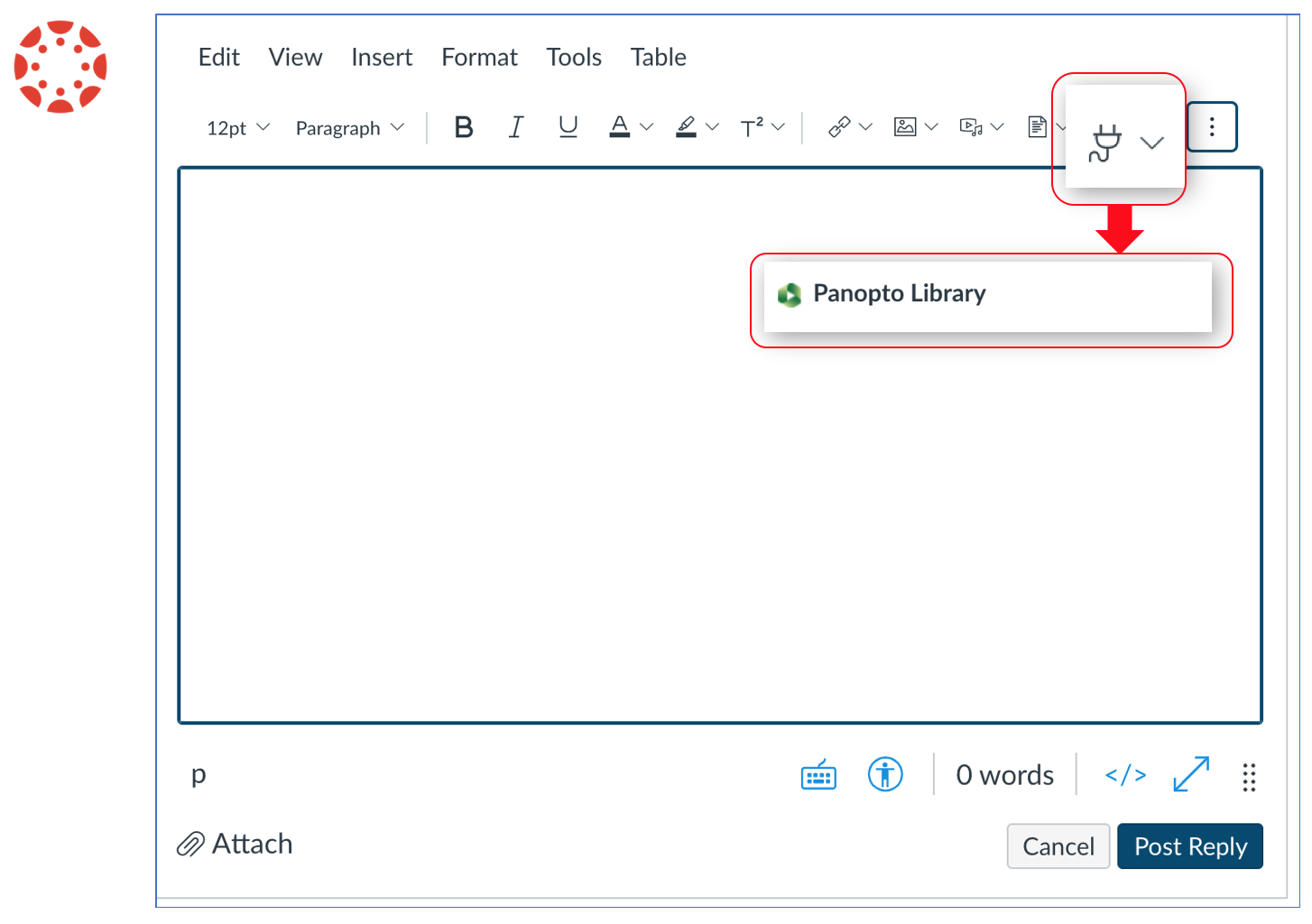Screen dimensions: 1312x924
Task: Open the Table menu
Action: tap(659, 57)
